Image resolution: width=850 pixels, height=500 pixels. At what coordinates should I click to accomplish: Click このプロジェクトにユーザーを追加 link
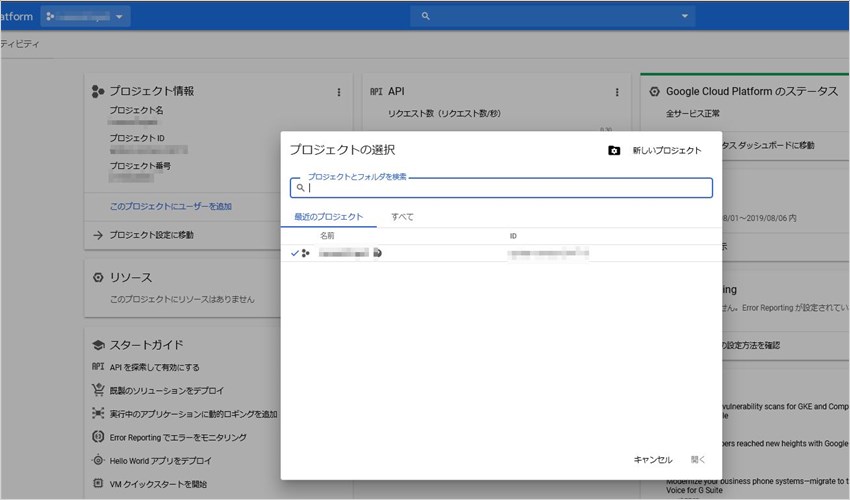[x=171, y=207]
